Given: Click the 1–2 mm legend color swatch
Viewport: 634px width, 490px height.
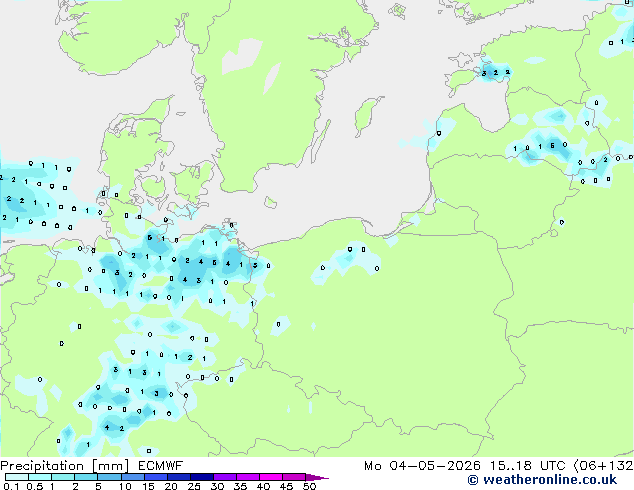Looking at the screenshot, I should 63,477.
